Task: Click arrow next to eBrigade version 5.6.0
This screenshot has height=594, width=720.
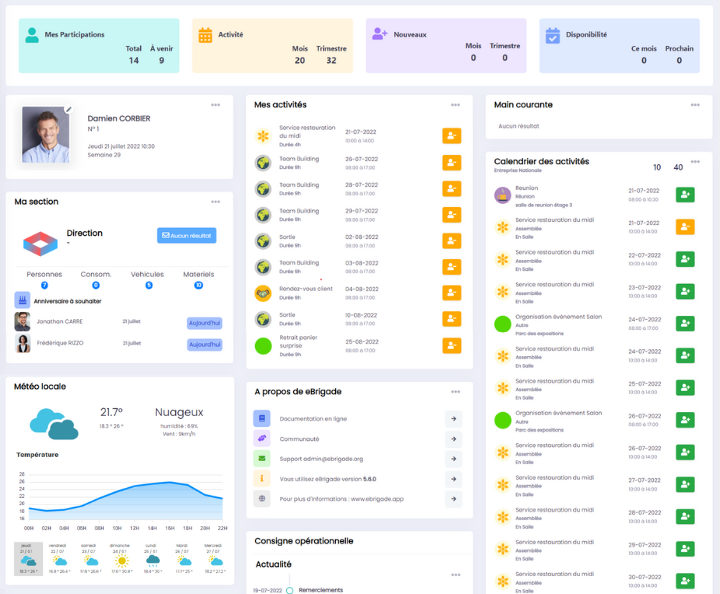Action: [x=453, y=479]
